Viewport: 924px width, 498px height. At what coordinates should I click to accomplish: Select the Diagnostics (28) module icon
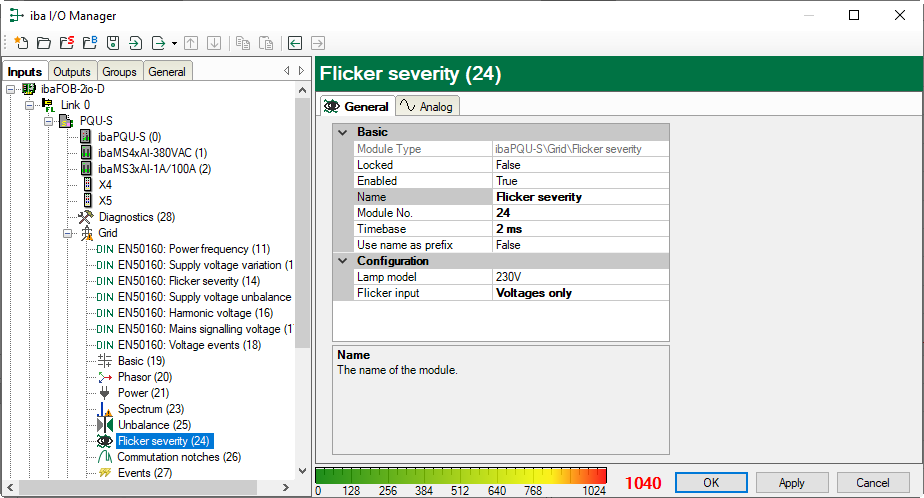coord(85,217)
